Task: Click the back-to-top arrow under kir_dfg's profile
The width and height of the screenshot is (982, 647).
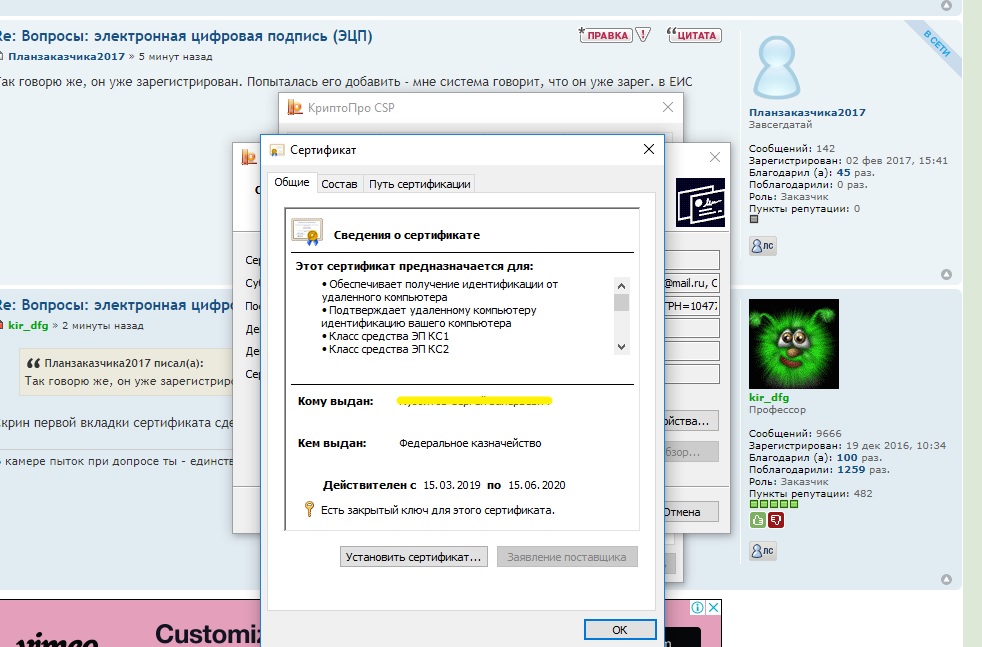Action: 946,579
